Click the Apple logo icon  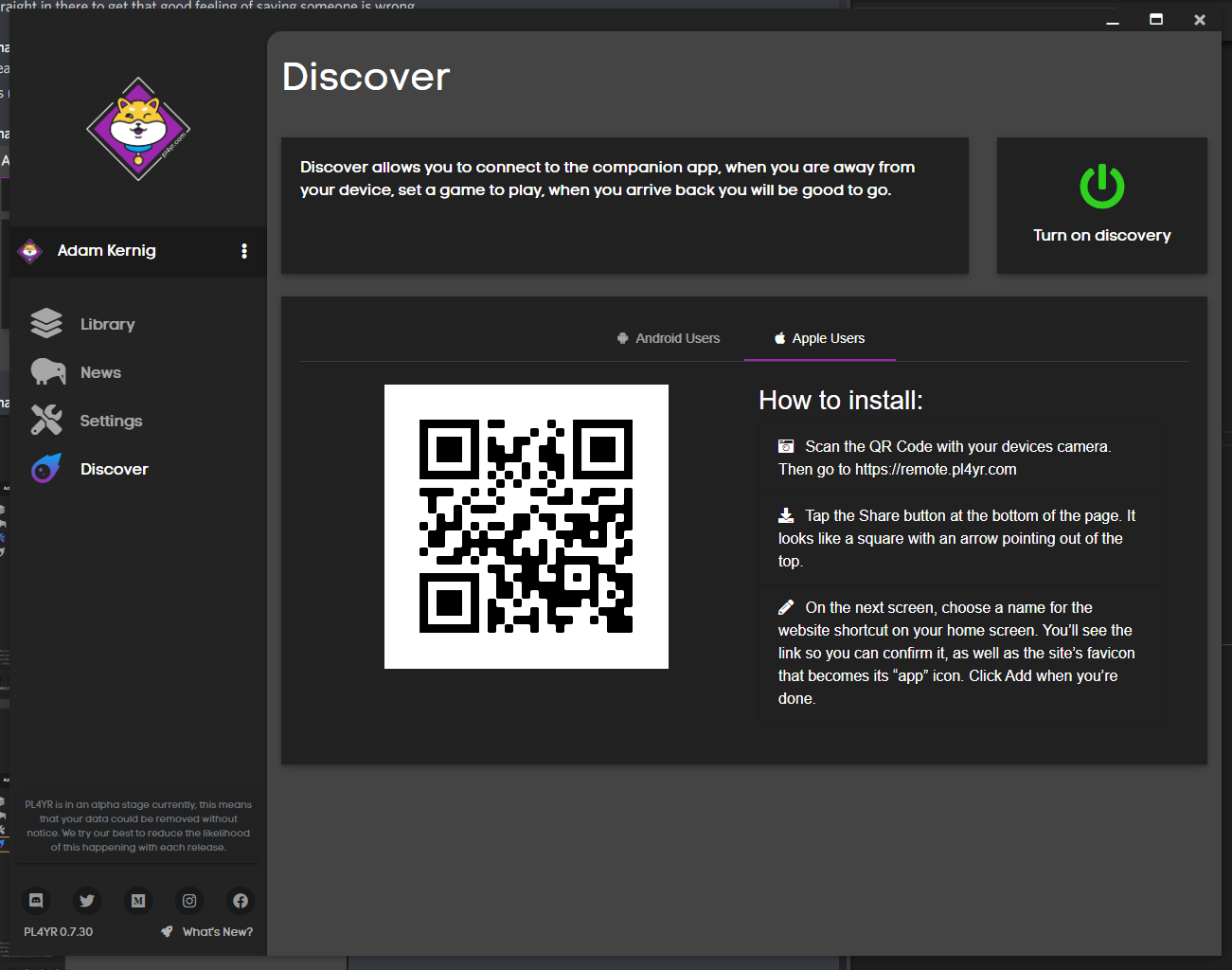780,338
